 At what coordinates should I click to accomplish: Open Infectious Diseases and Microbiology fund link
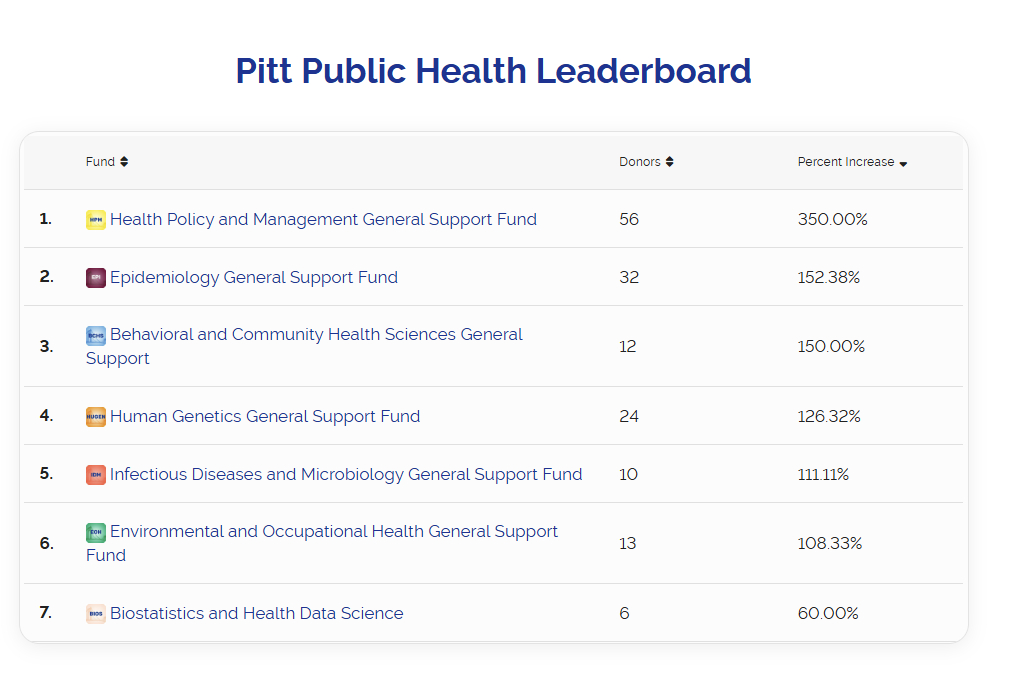click(x=346, y=474)
